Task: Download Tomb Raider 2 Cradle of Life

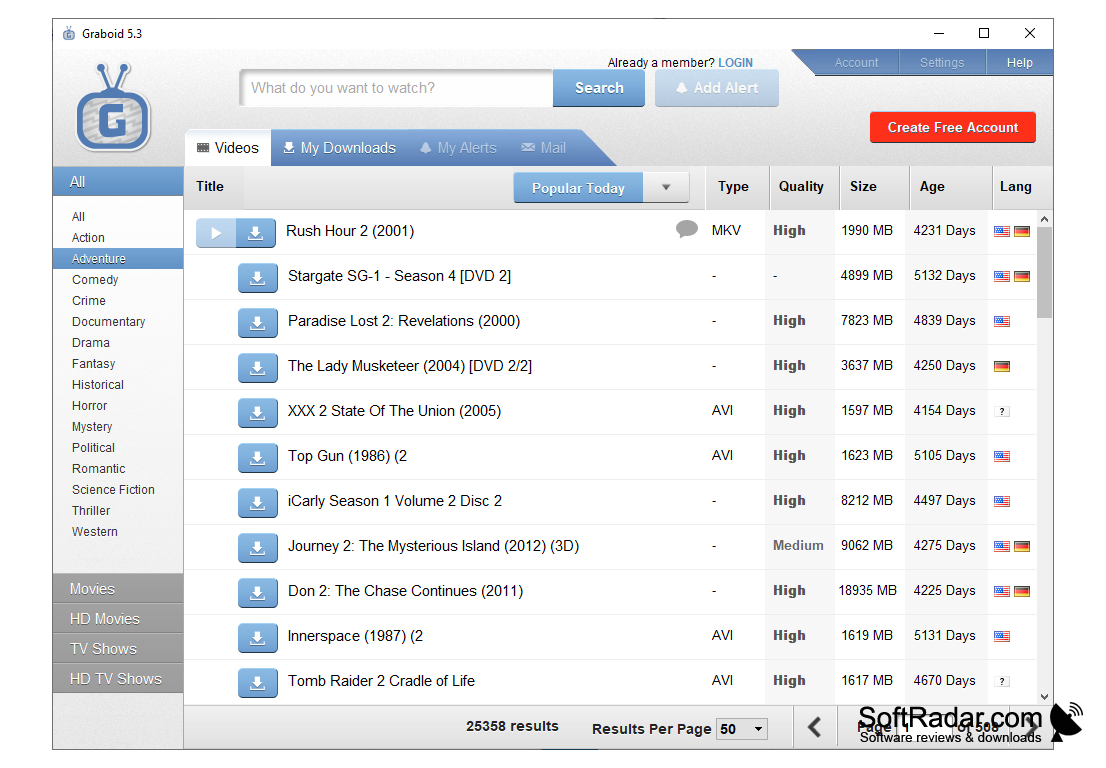Action: click(258, 682)
